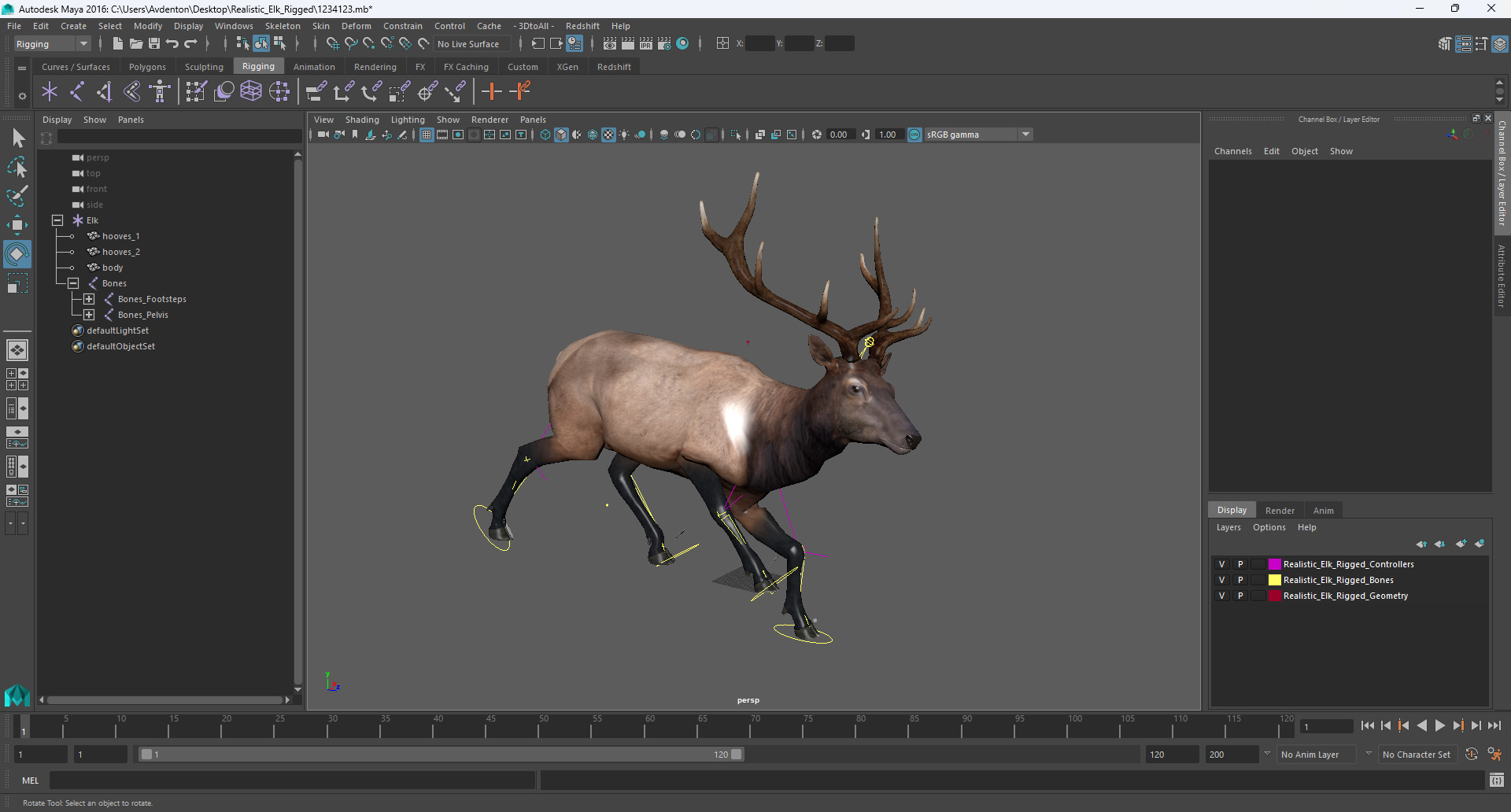Open the Deform menu
This screenshot has width=1511, height=812.
point(356,26)
